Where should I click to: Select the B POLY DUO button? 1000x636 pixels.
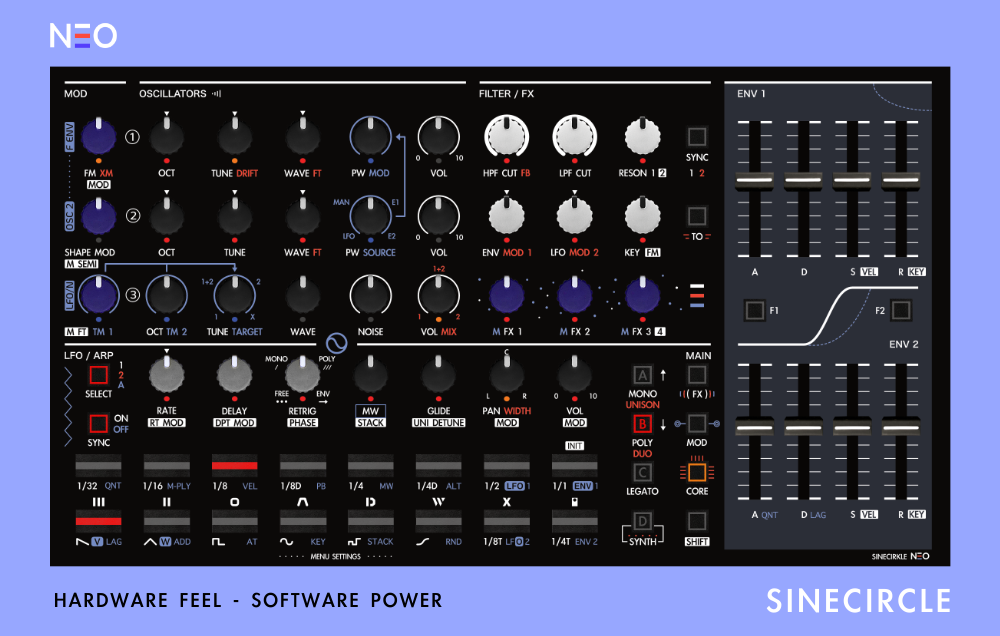642,424
